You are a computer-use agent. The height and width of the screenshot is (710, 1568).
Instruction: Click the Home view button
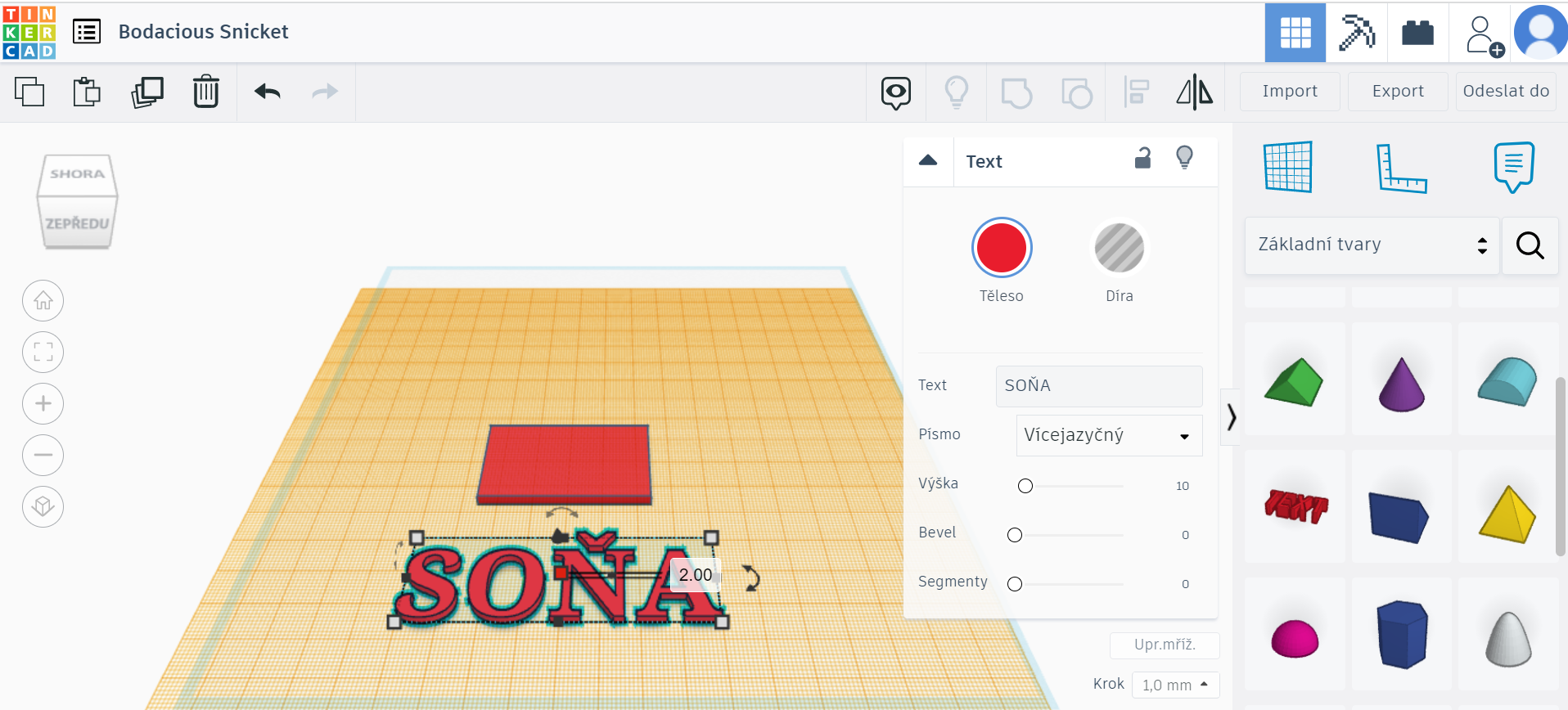[43, 301]
